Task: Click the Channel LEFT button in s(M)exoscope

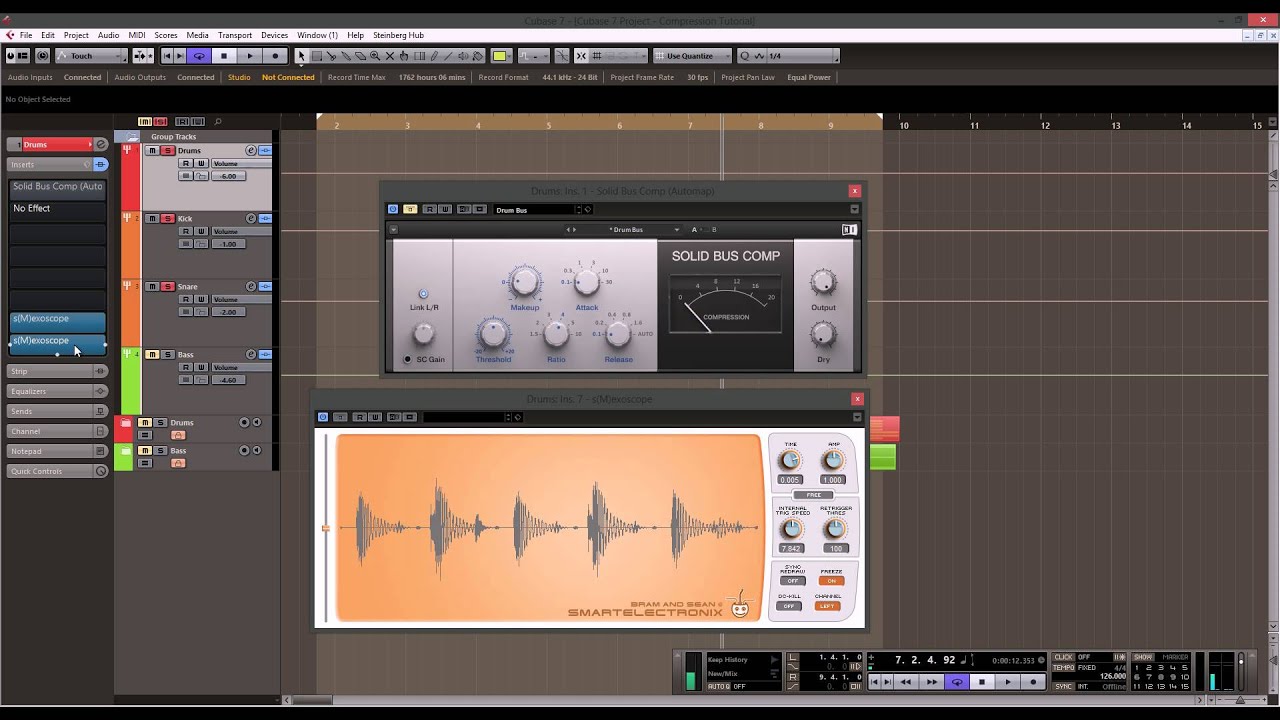Action: pos(827,606)
